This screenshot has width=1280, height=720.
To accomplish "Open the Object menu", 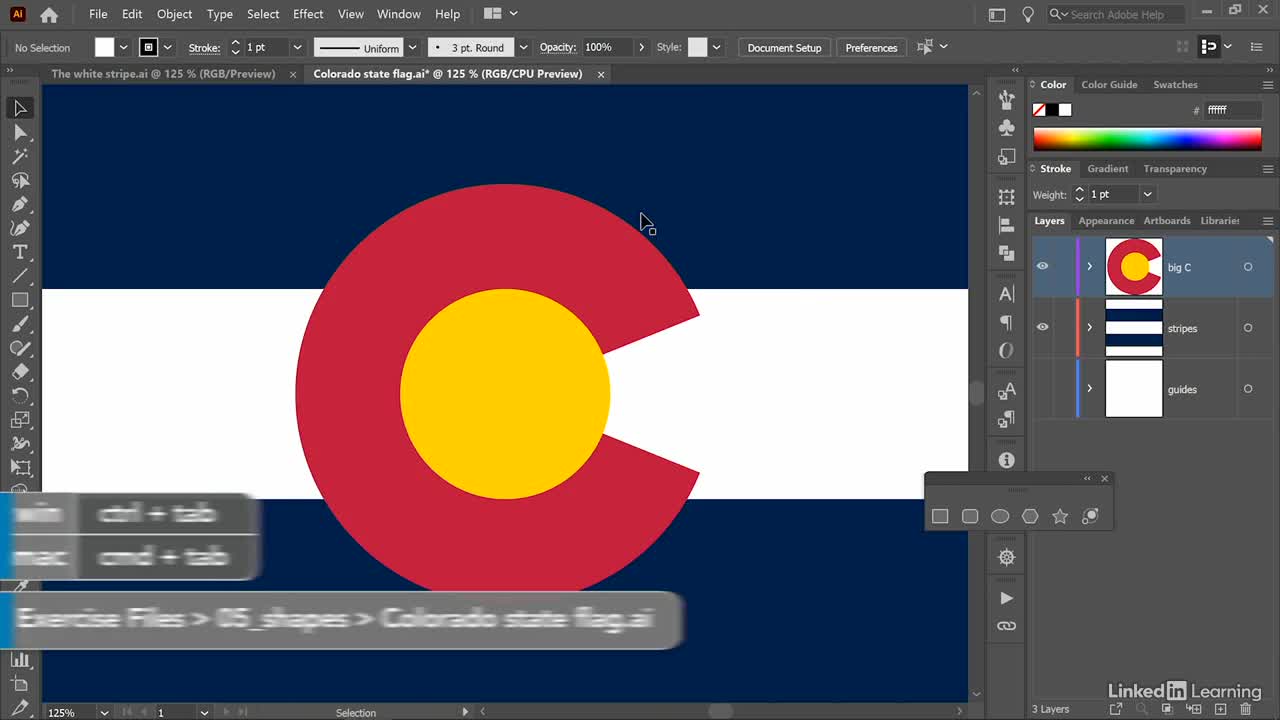I will tap(174, 14).
